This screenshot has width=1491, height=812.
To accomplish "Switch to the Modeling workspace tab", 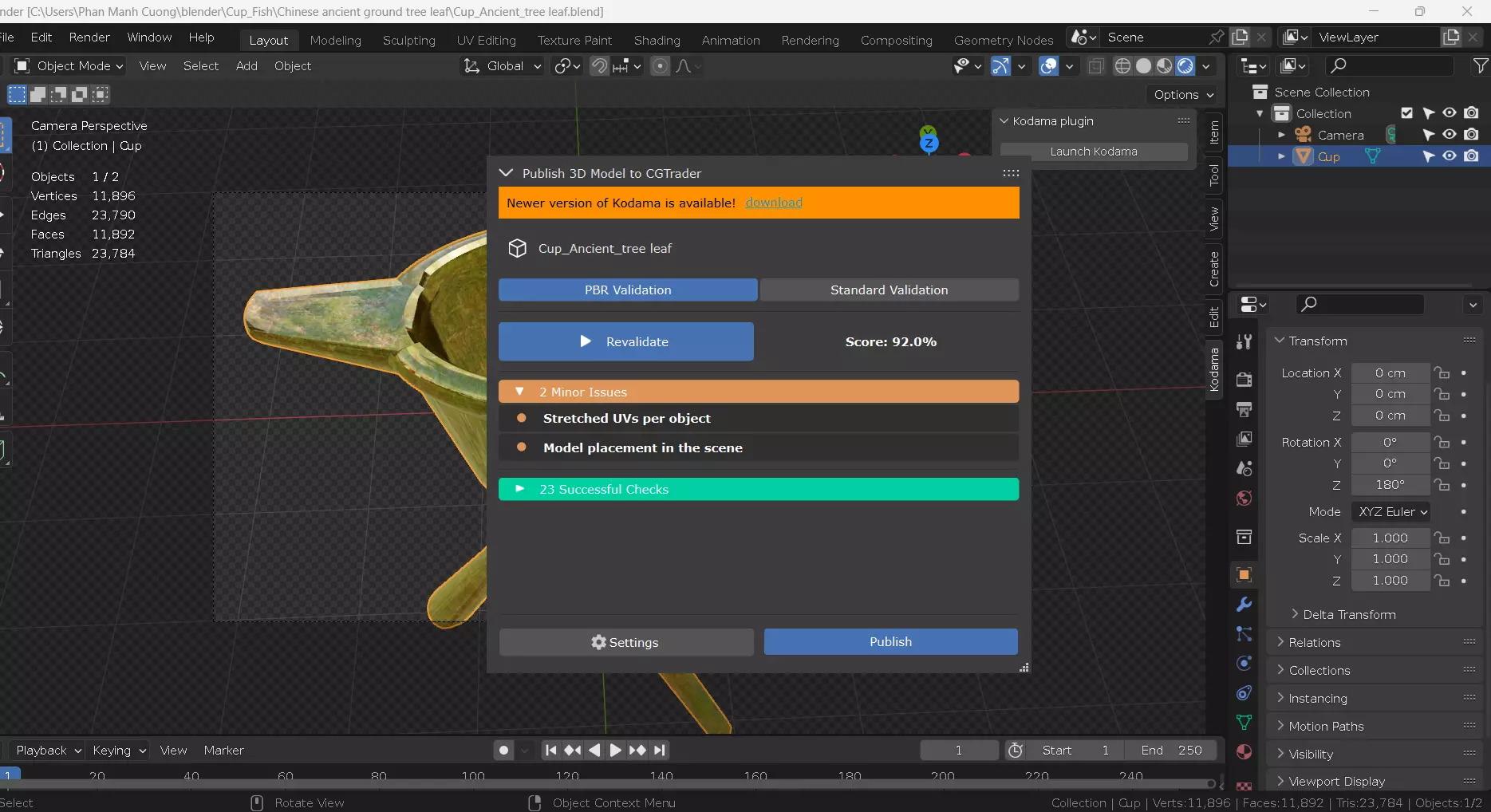I will point(335,40).
